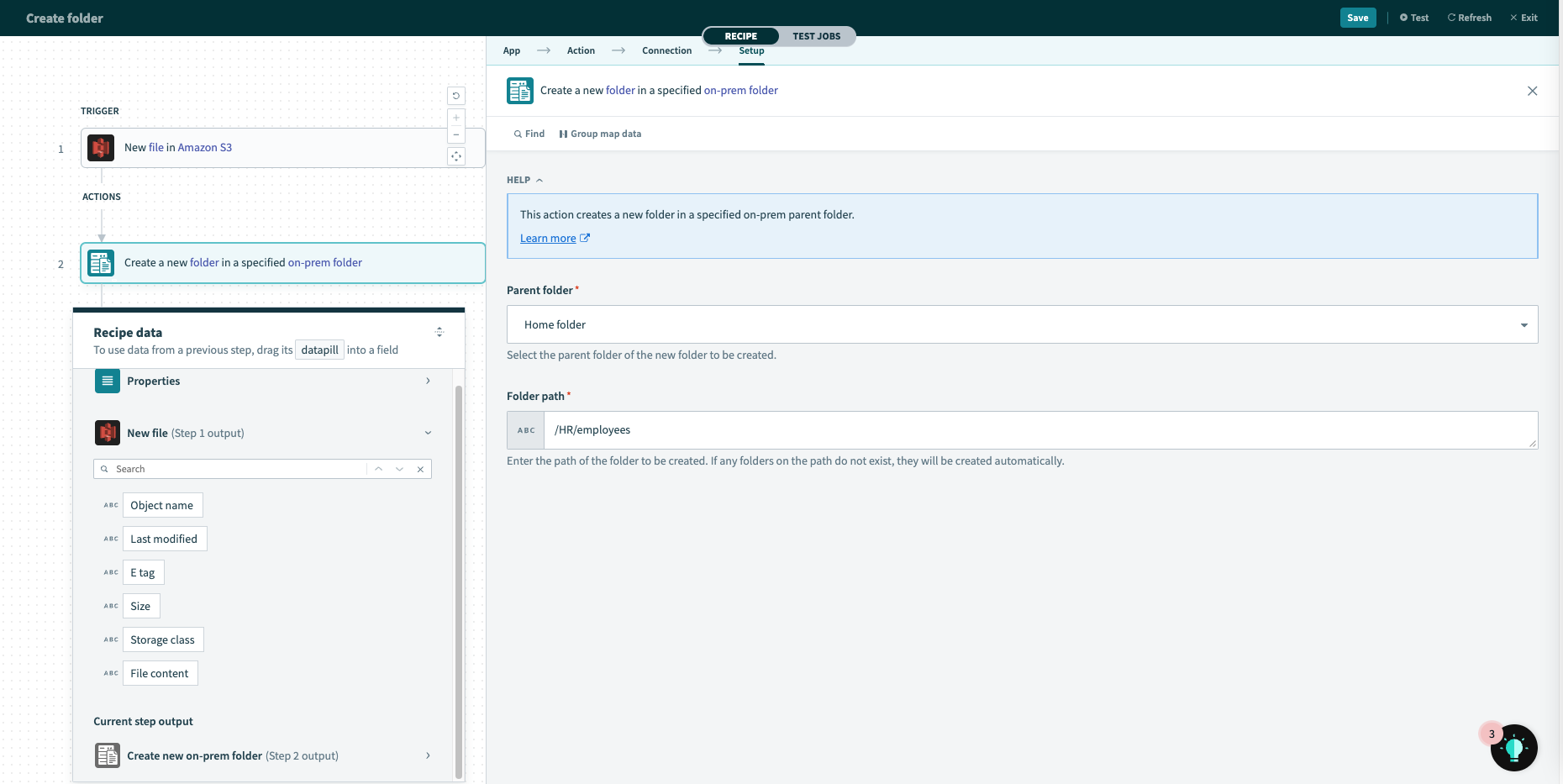Fit recipe to canvas view

[x=456, y=156]
